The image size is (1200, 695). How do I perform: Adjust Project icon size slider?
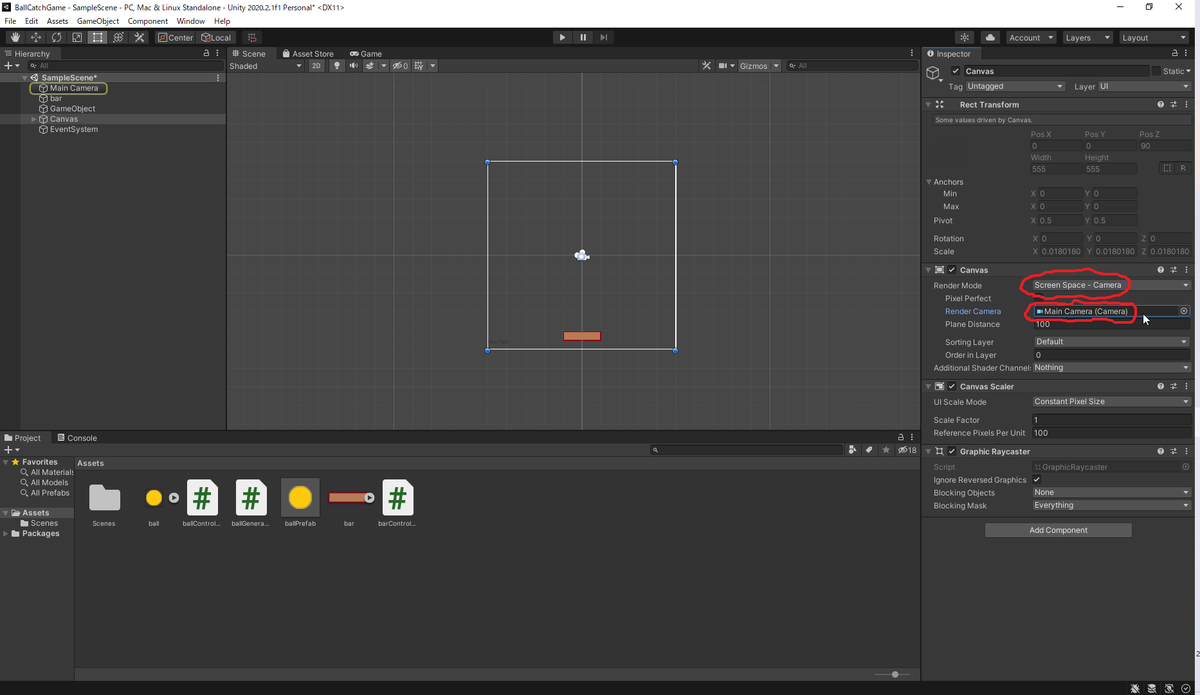(893, 674)
